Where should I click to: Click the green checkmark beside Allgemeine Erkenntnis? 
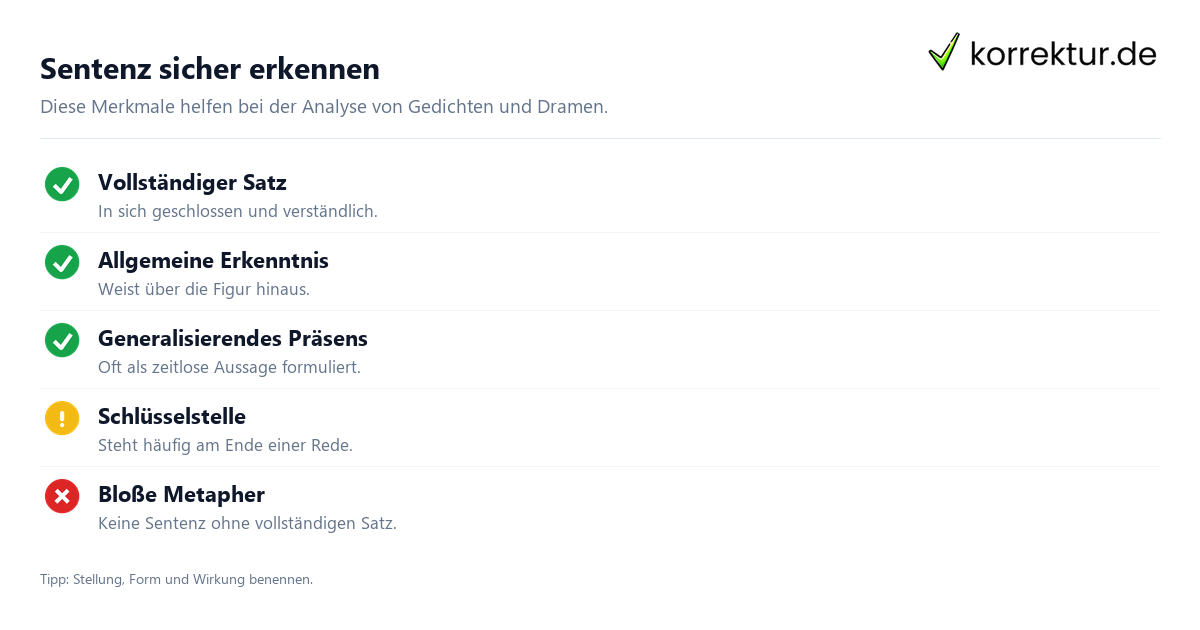point(62,262)
